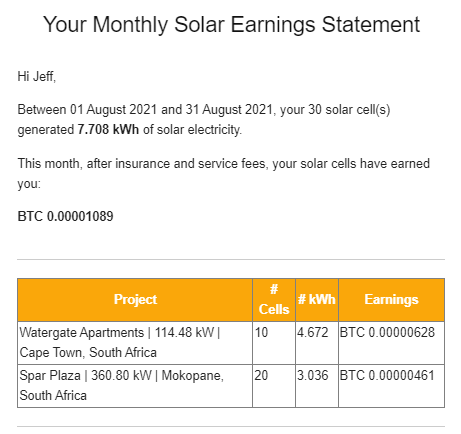Click the 'generated' line of the paragraph
The width and height of the screenshot is (461, 434).
pos(130,130)
